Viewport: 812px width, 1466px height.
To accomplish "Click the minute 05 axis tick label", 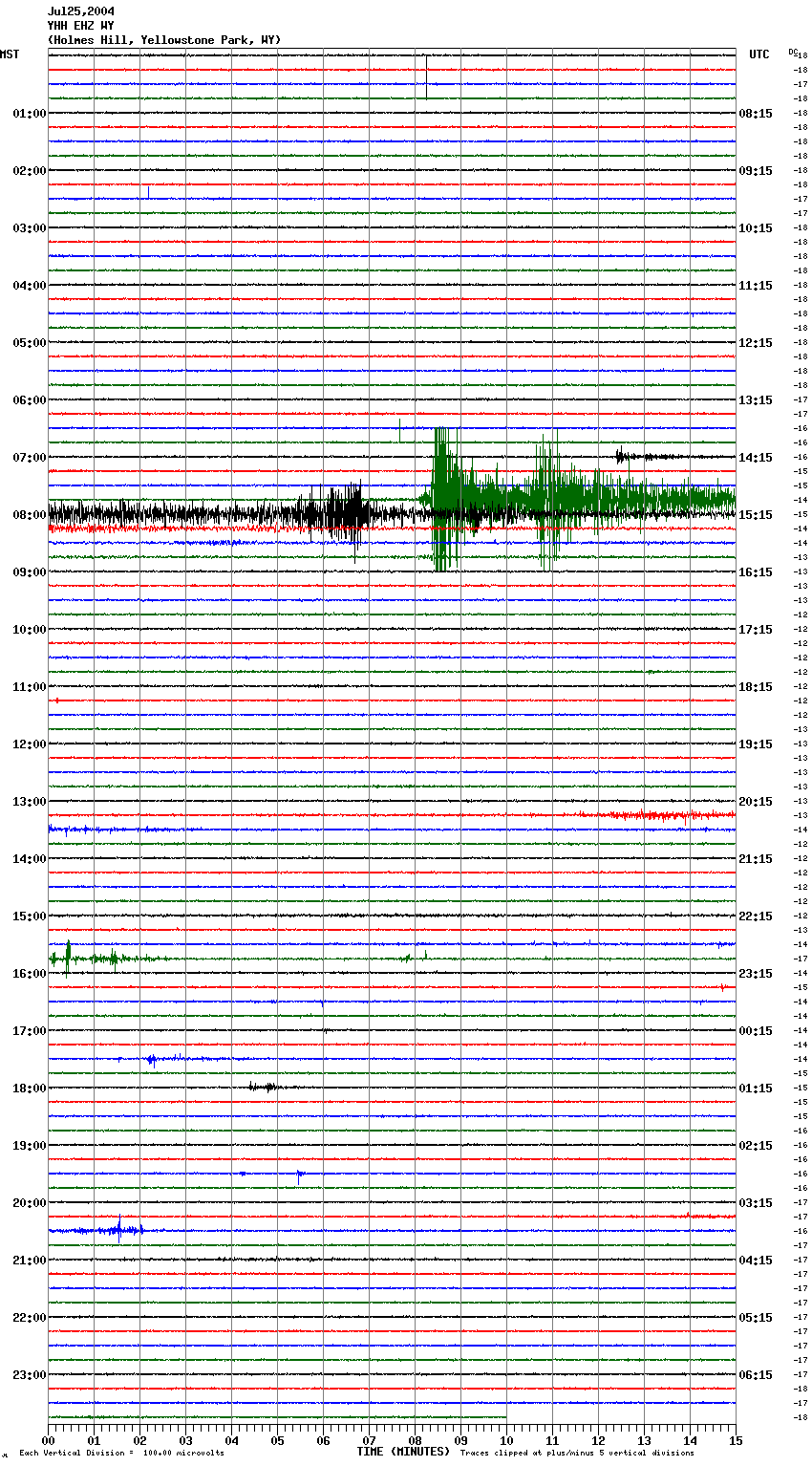I will coord(277,1440).
